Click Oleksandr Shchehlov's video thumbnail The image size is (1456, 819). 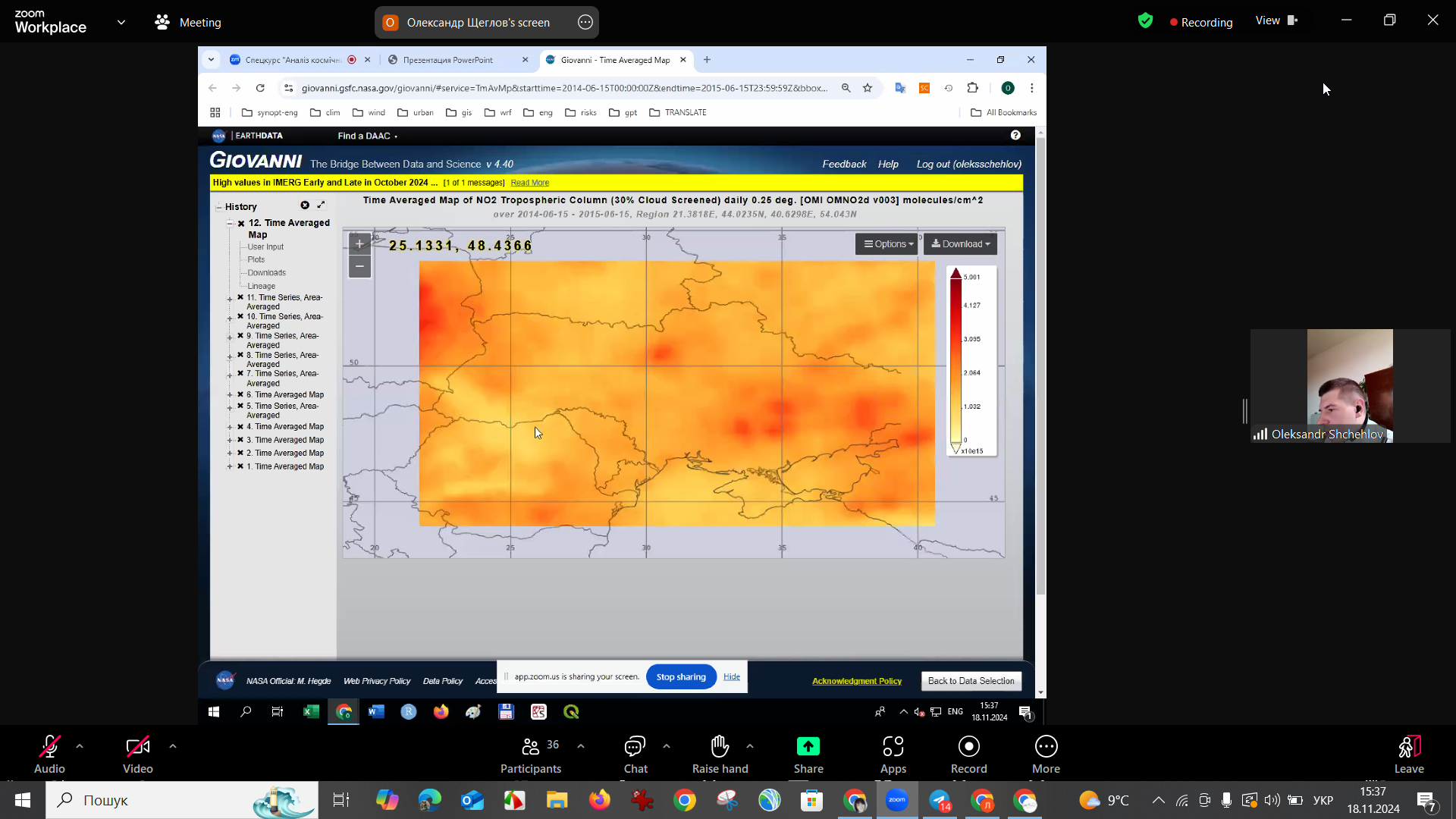(x=1350, y=385)
